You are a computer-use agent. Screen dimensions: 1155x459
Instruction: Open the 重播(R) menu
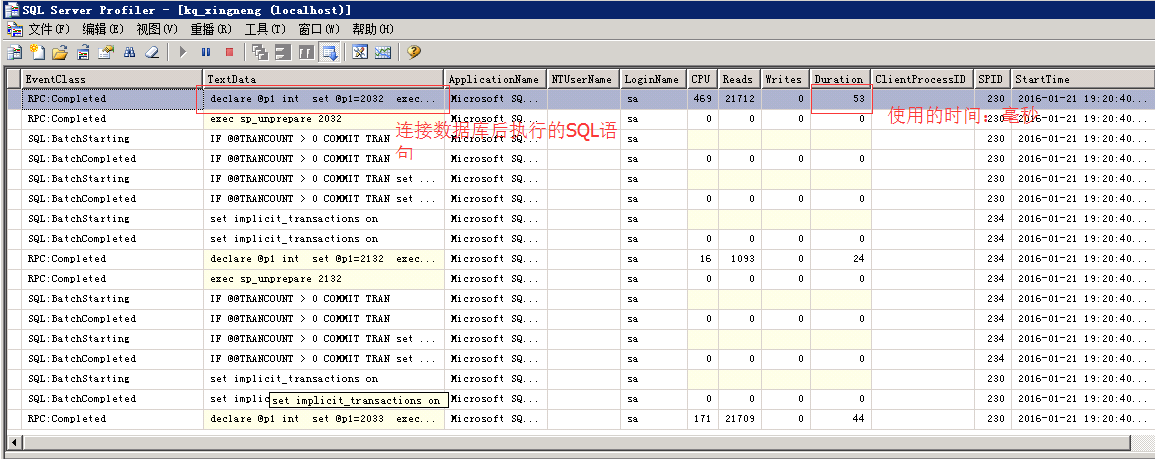click(210, 29)
